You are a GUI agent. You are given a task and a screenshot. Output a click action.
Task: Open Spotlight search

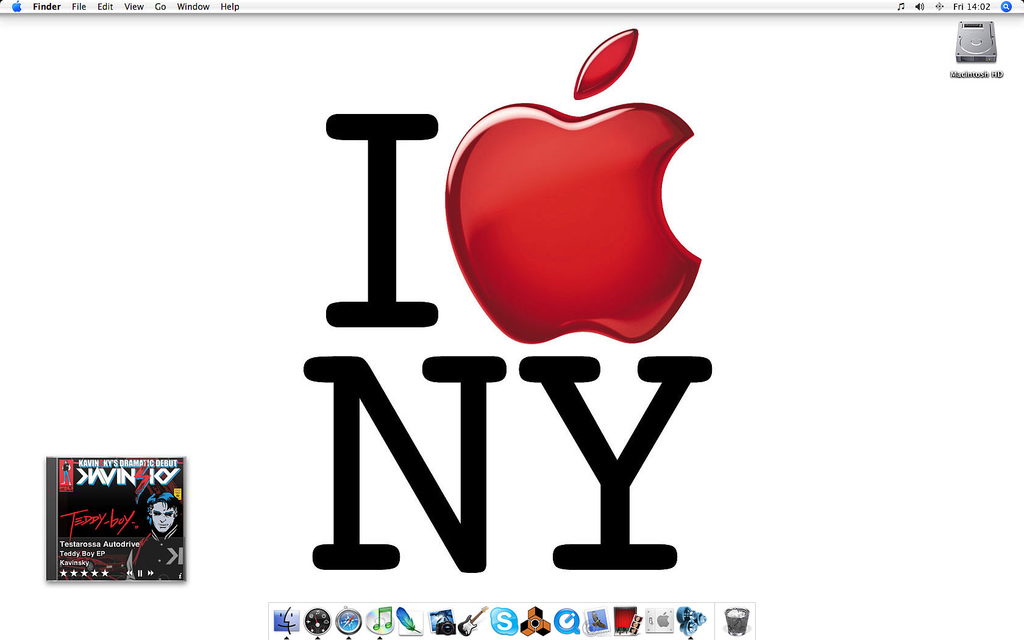[1006, 7]
